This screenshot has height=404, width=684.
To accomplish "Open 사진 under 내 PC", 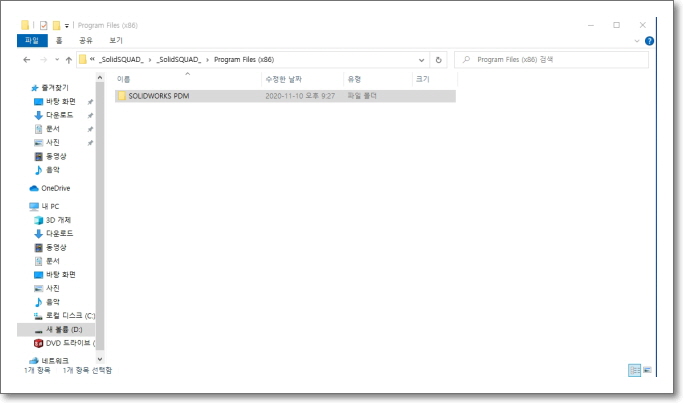I will pos(53,289).
